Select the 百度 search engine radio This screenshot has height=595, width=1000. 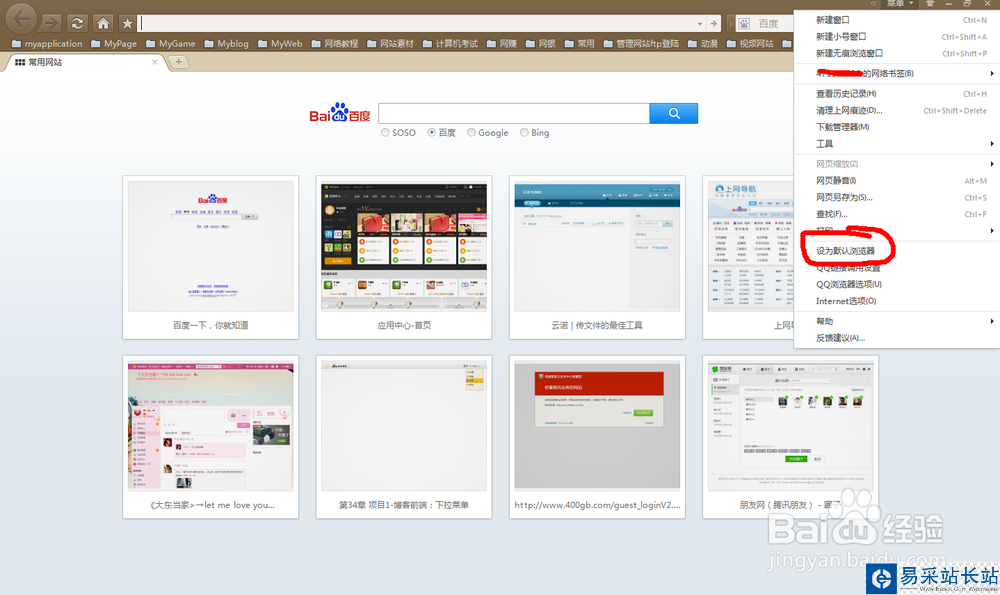[432, 133]
